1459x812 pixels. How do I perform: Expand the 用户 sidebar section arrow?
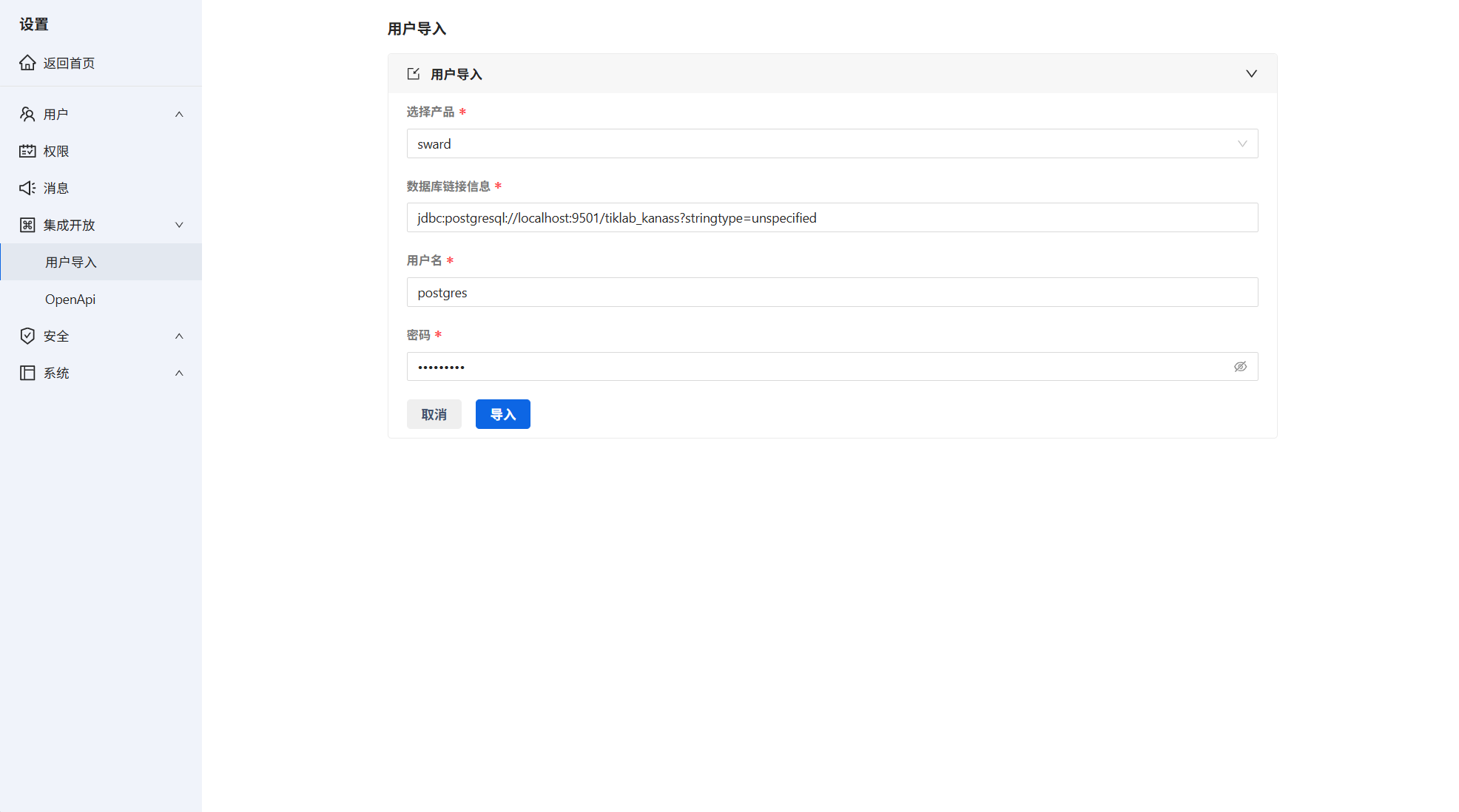coord(179,114)
